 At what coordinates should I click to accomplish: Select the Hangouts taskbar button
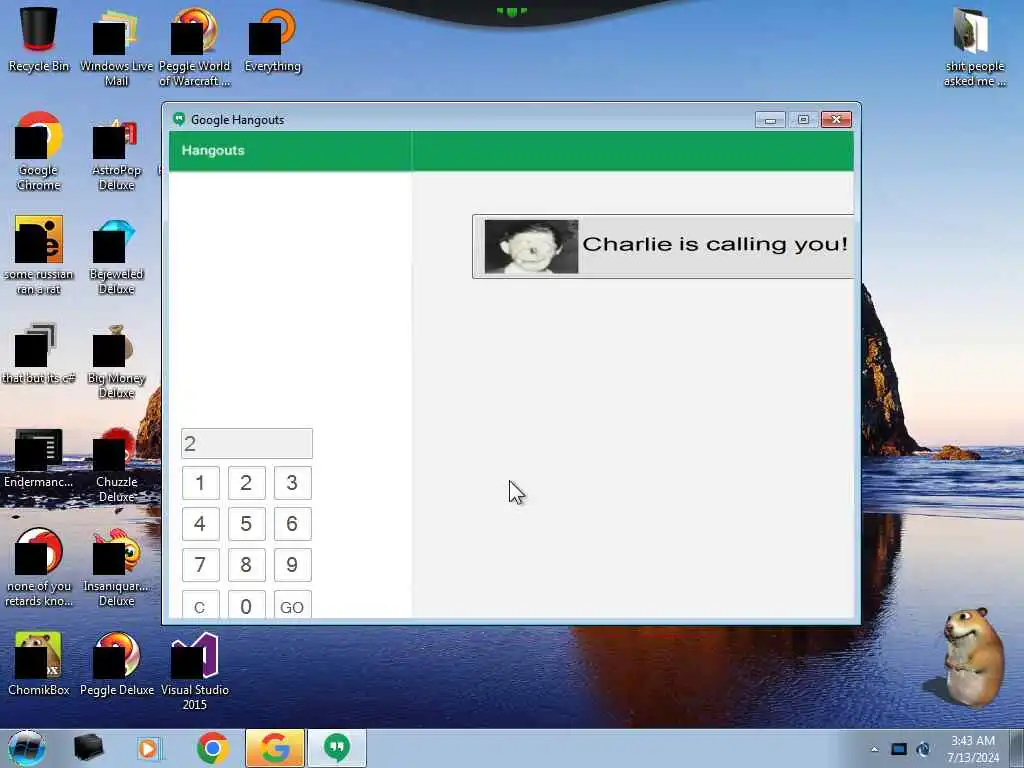coord(337,748)
